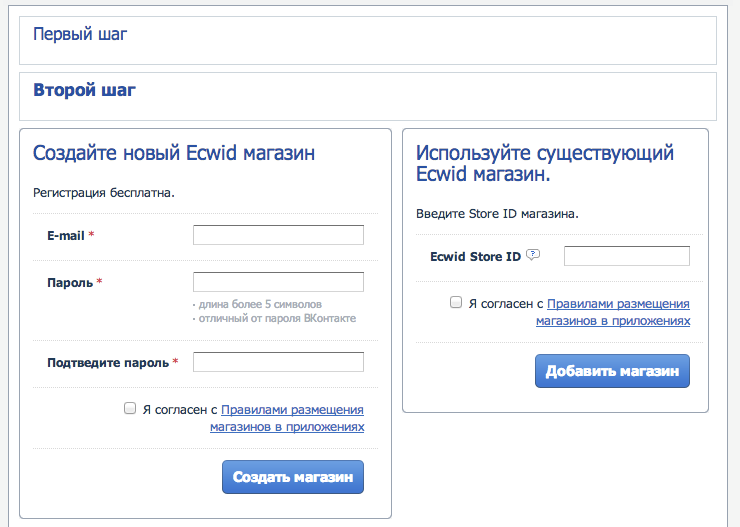Check agreement box in new store form
This screenshot has width=740, height=527.
(130, 408)
